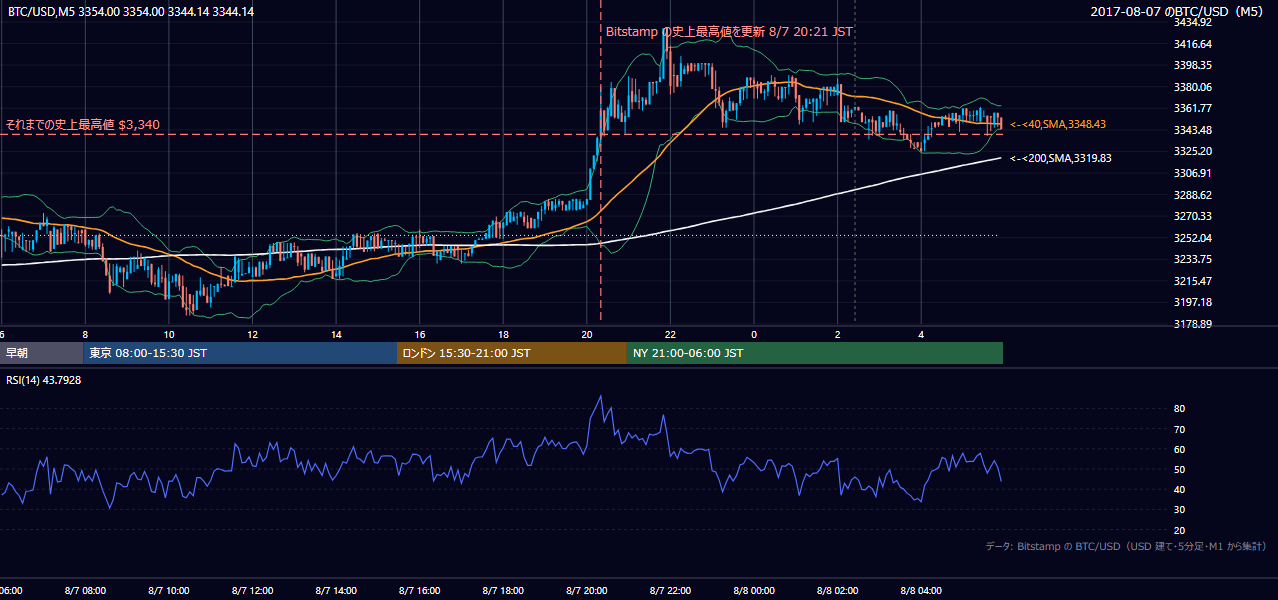Select the chart title 2017-08-07 のBTC/USD (M5)
Image resolution: width=1278 pixels, height=600 pixels.
pos(1179,12)
